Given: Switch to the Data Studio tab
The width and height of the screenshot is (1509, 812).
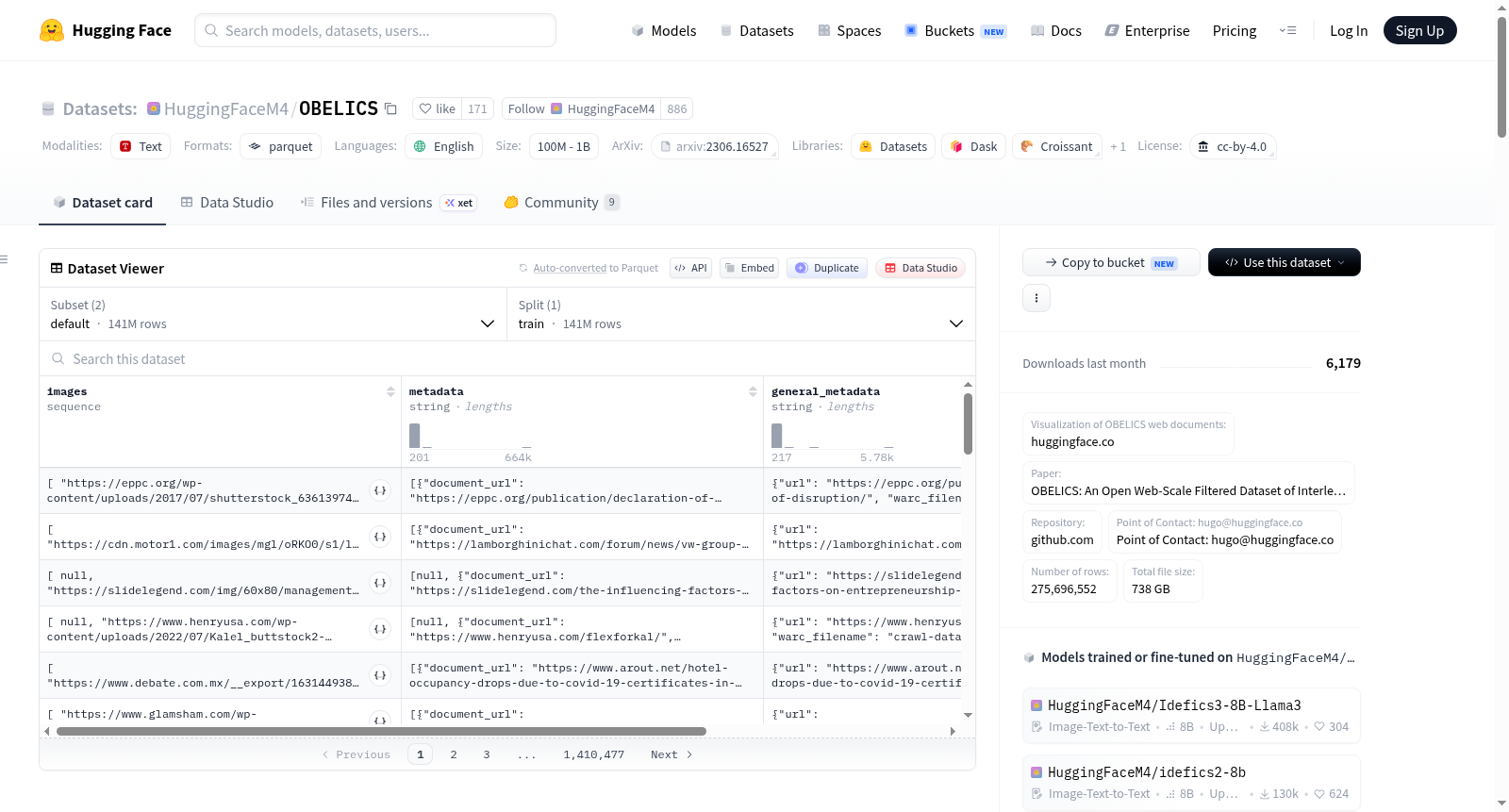Looking at the screenshot, I should 227,202.
